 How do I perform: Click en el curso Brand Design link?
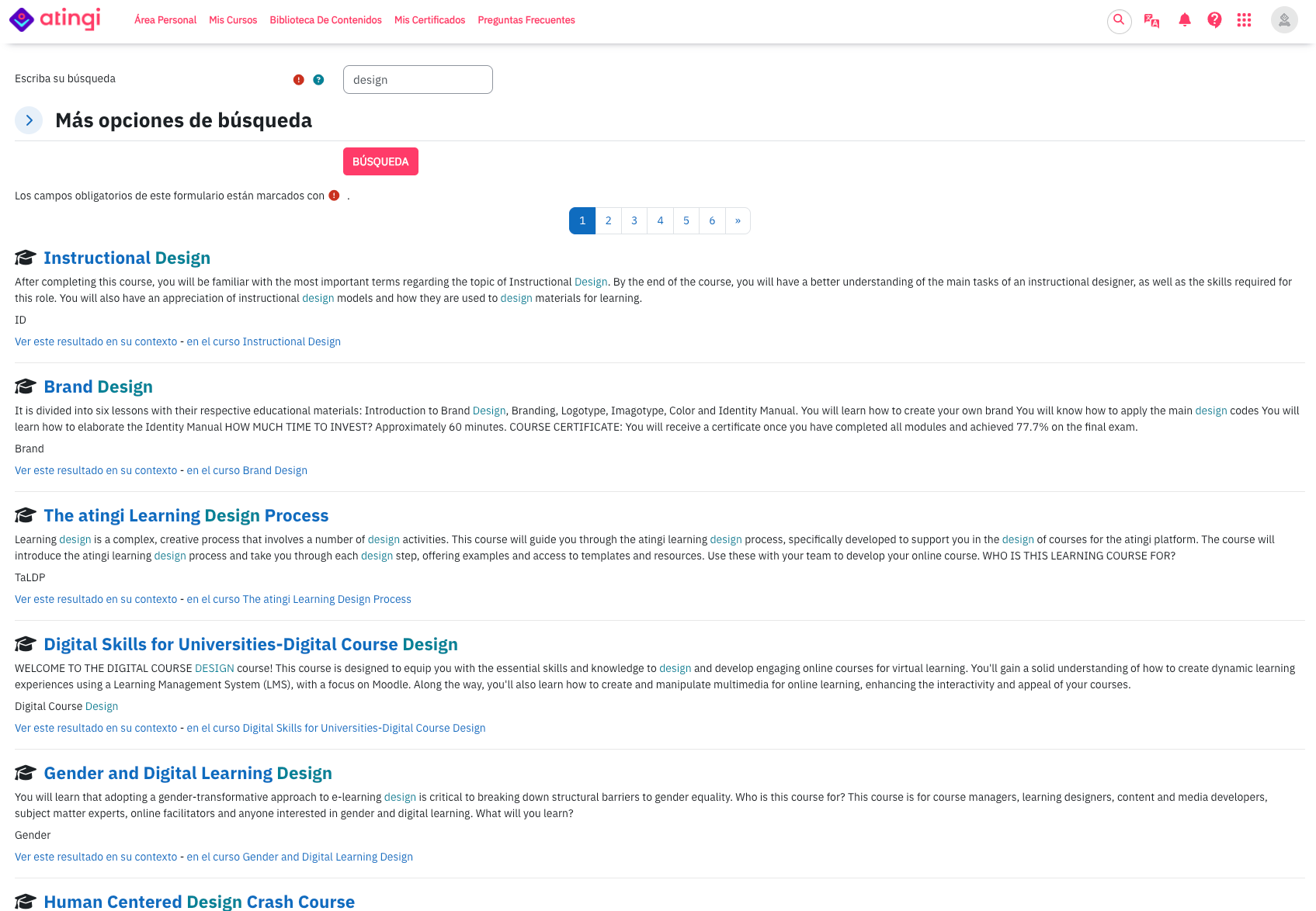tap(247, 470)
